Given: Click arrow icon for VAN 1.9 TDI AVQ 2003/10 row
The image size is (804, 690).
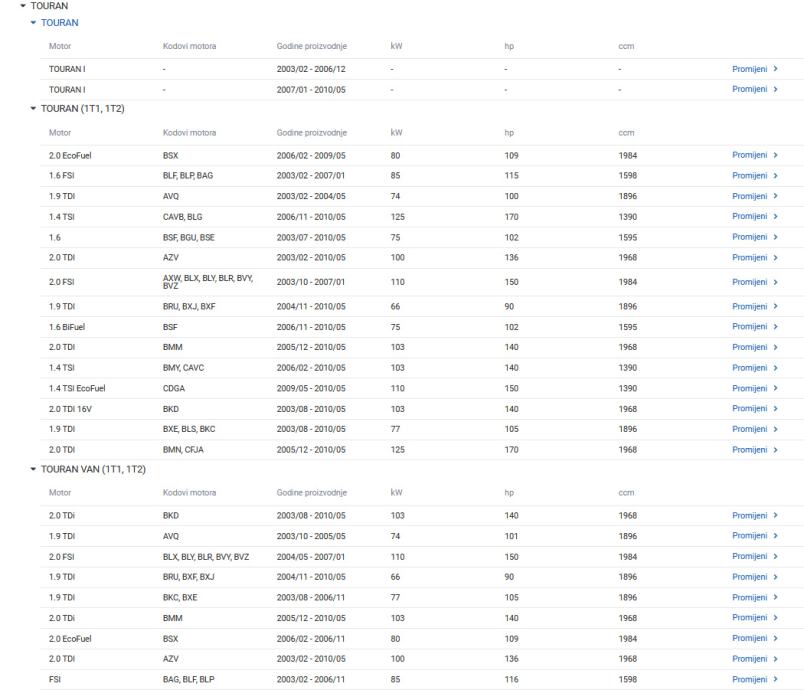Looking at the screenshot, I should 776,536.
